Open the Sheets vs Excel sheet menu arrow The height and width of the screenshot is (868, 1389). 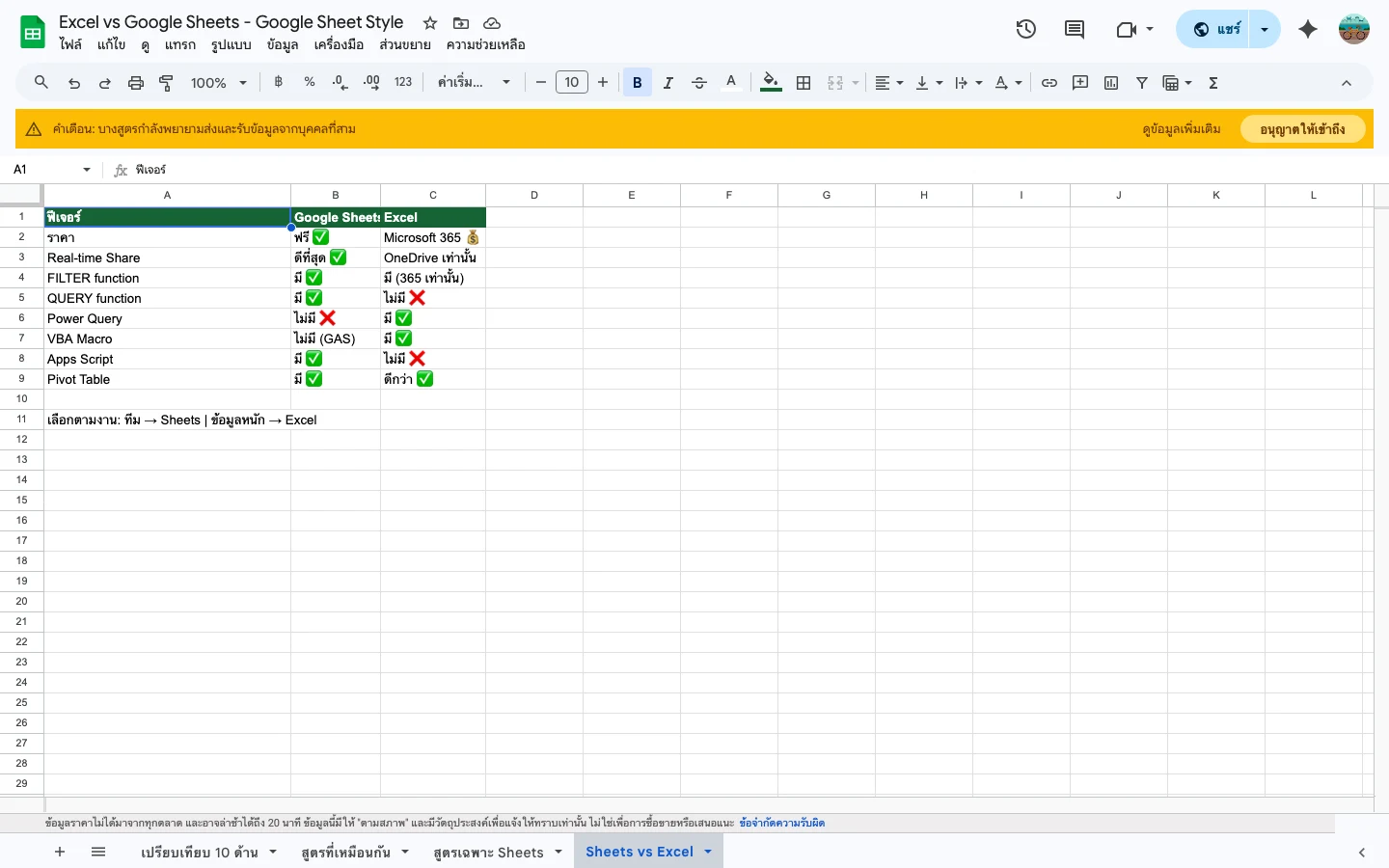pyautogui.click(x=707, y=852)
